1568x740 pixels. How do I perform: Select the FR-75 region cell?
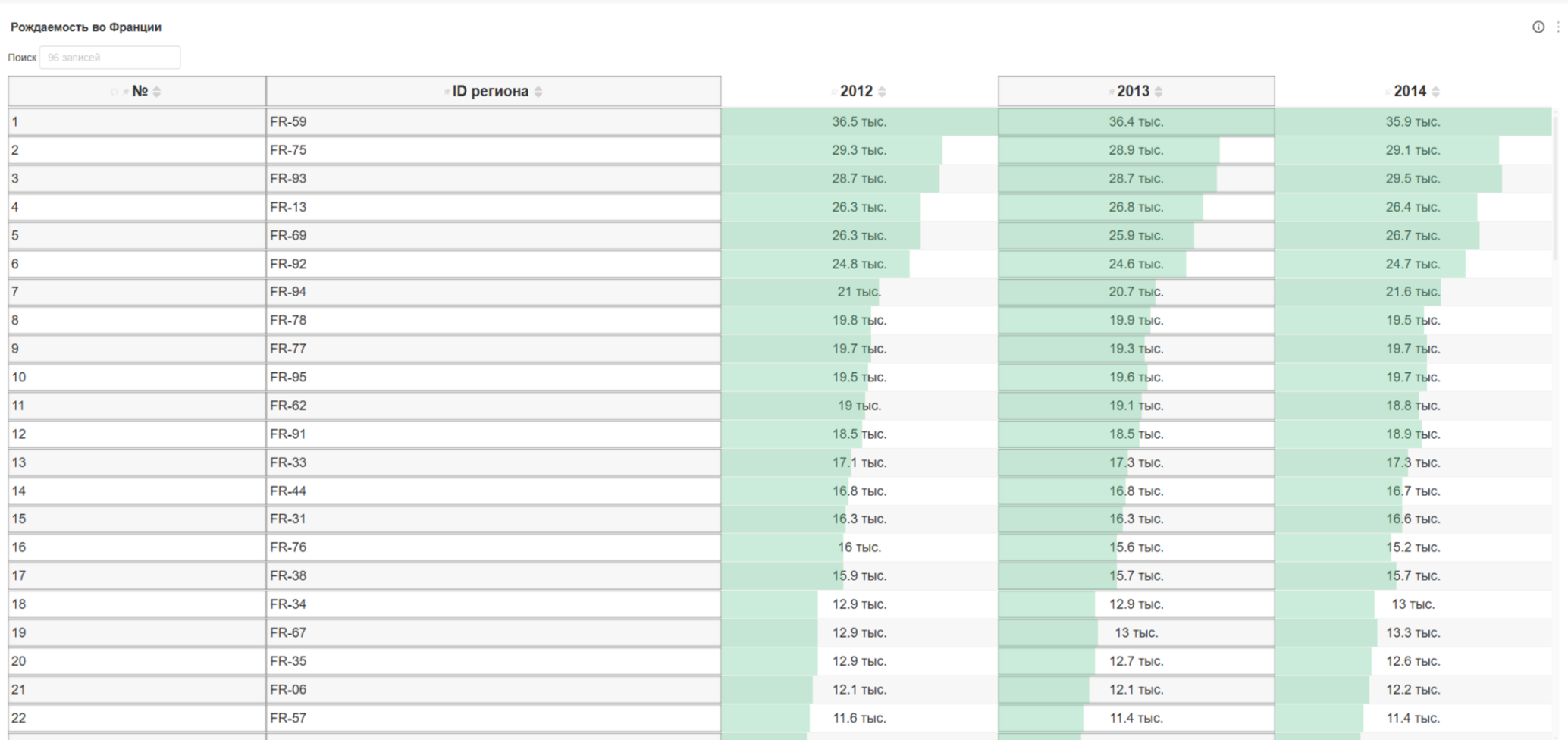point(494,150)
